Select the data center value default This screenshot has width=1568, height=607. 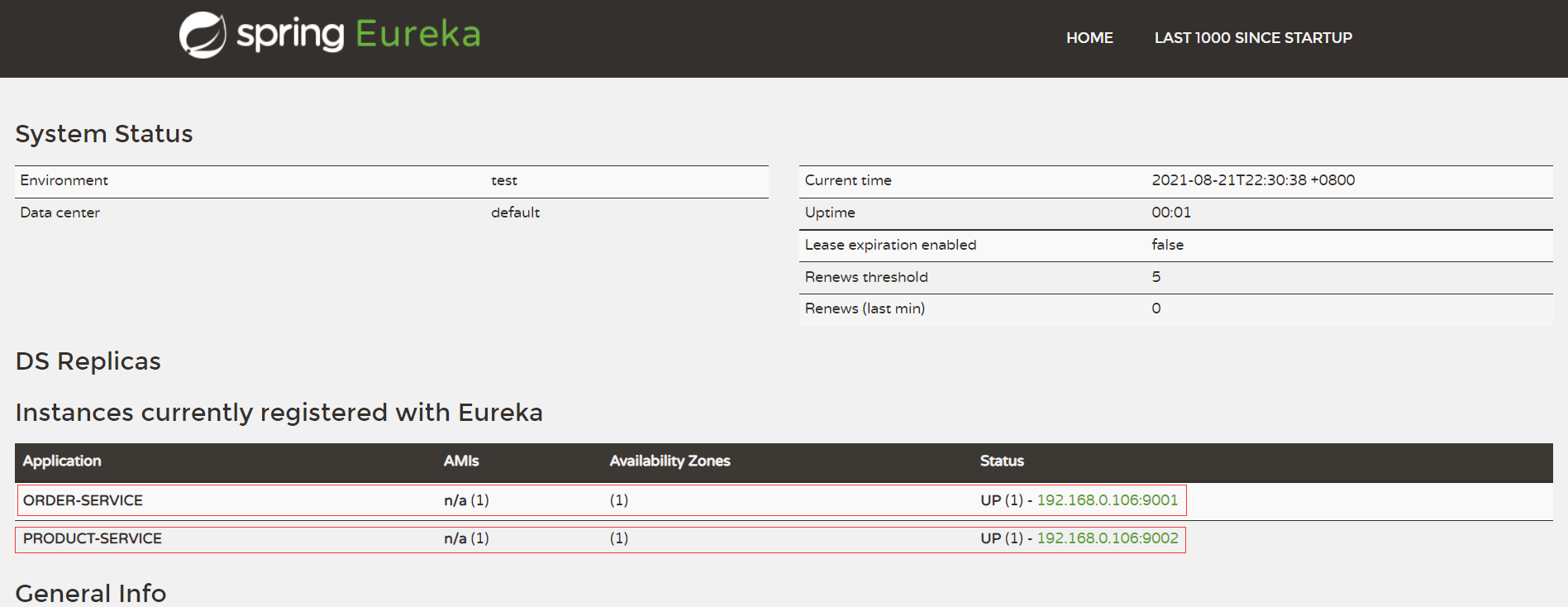[x=516, y=213]
